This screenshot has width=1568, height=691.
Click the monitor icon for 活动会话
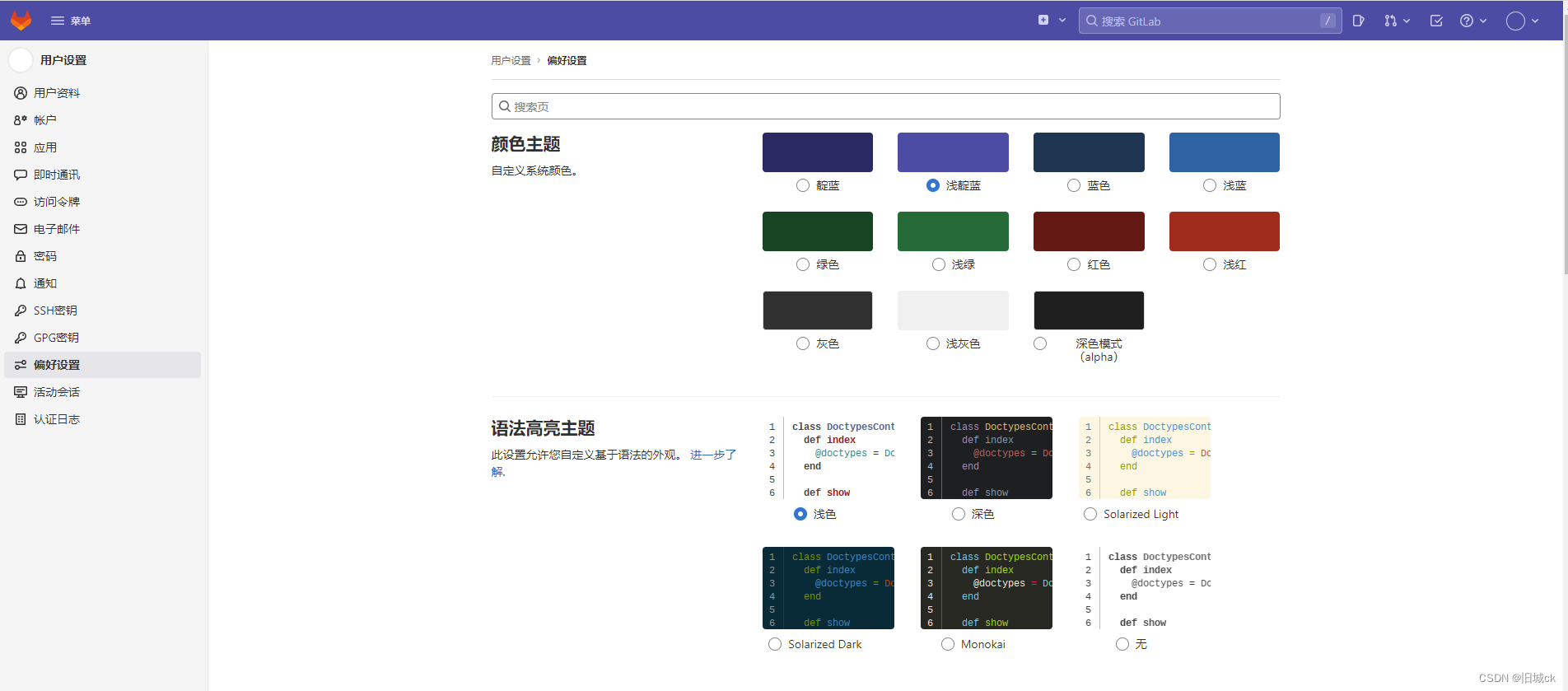click(x=21, y=392)
